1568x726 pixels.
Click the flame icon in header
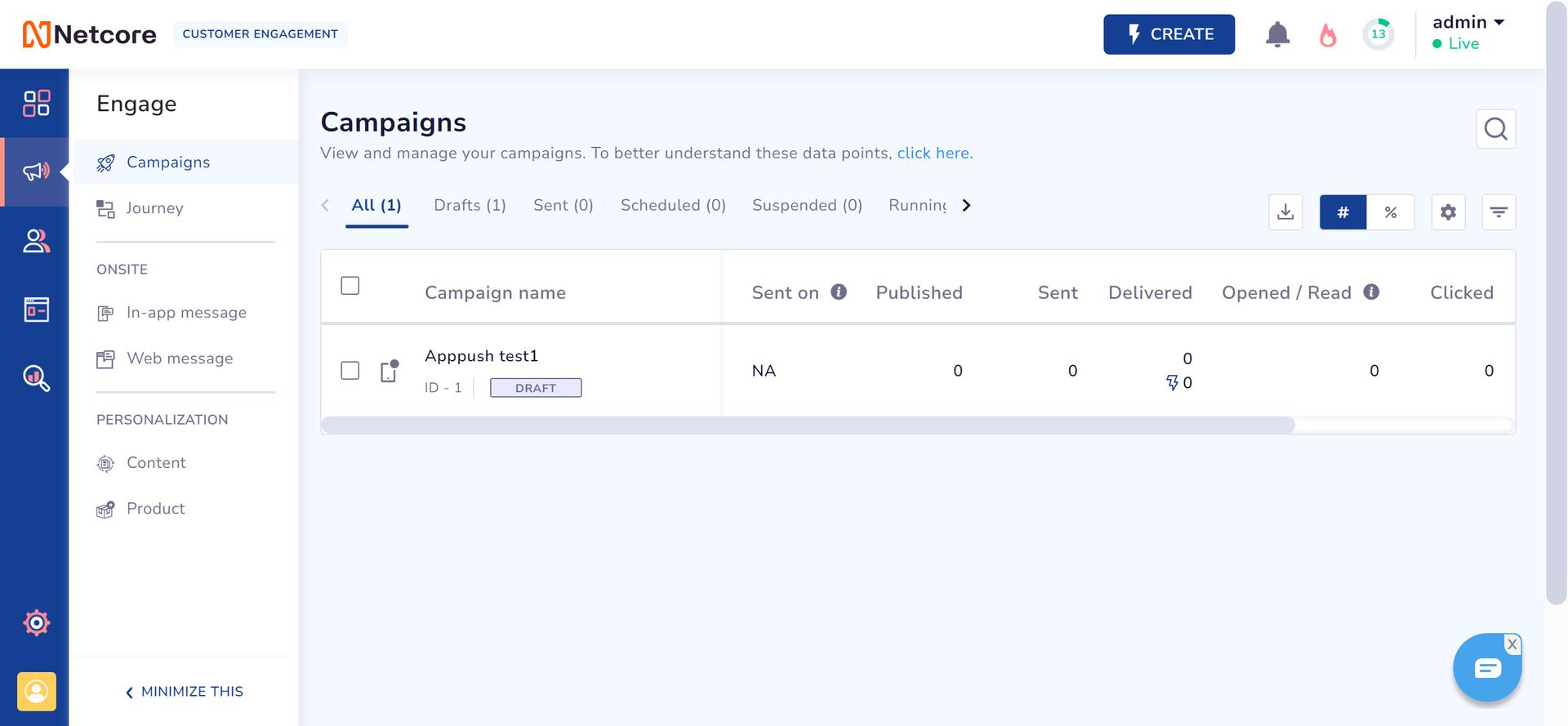1328,35
